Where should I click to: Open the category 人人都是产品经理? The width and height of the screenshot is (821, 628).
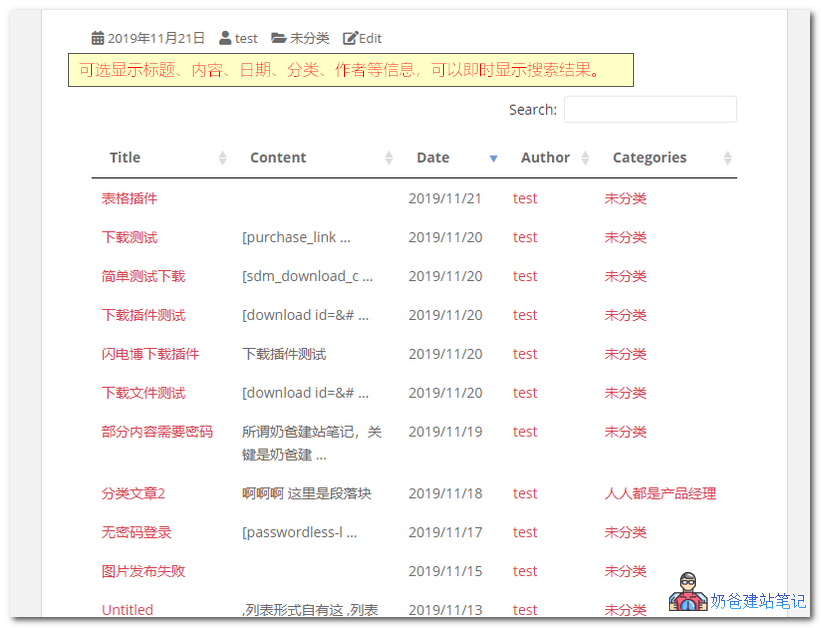660,493
